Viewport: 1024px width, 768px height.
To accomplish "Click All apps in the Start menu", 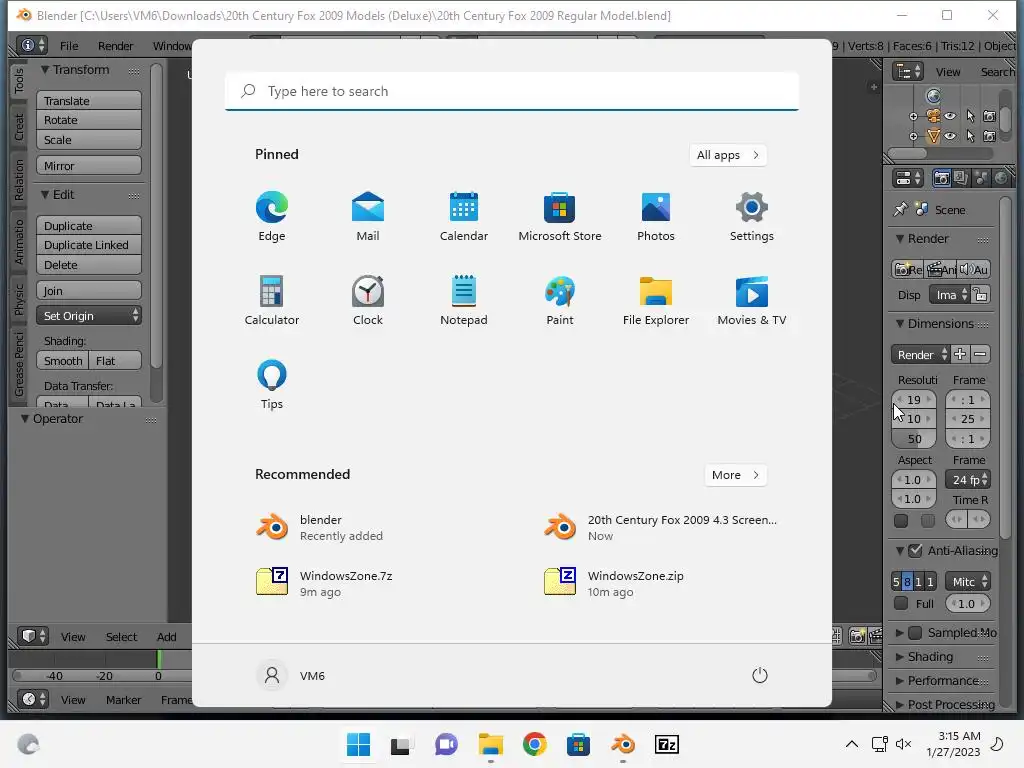I will [728, 155].
